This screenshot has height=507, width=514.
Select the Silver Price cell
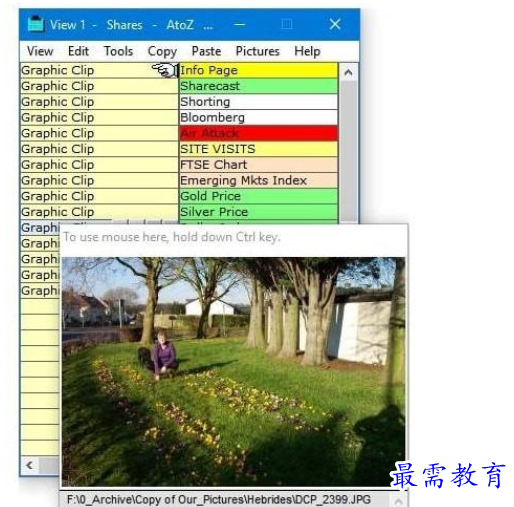[259, 212]
